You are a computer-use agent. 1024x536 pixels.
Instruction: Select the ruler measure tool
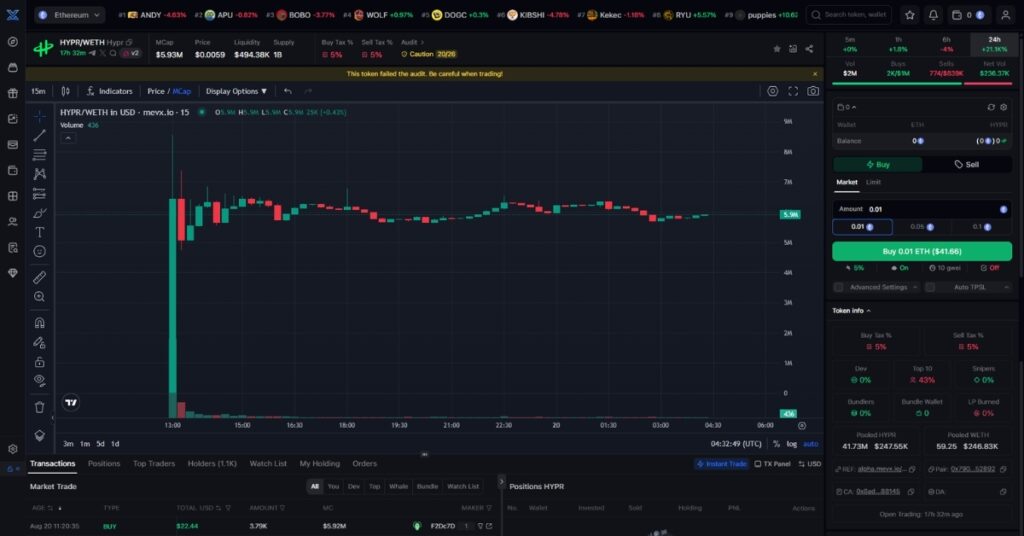click(39, 277)
